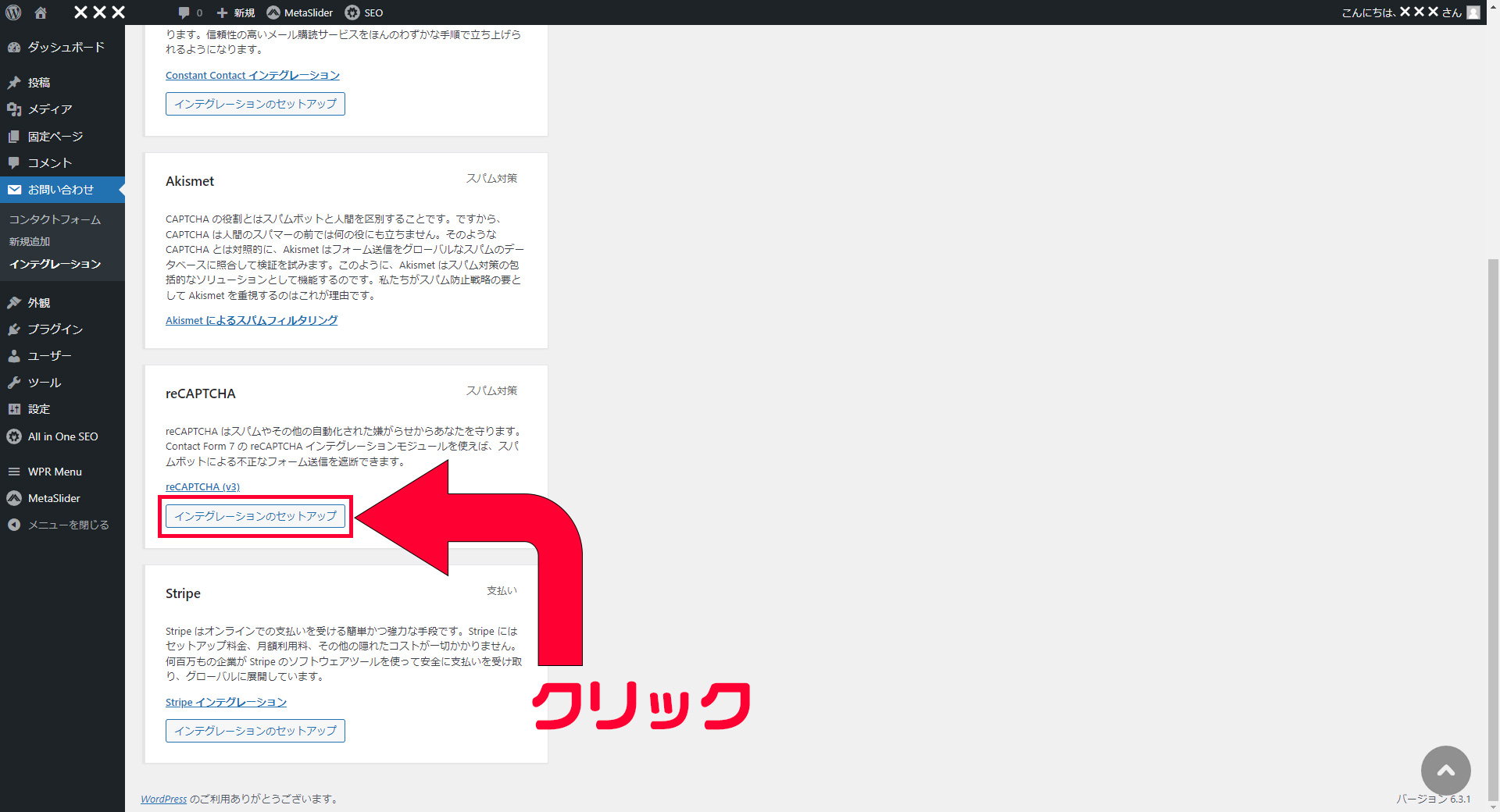Click the 投稿 pushpin icon
The width and height of the screenshot is (1500, 812).
[14, 82]
